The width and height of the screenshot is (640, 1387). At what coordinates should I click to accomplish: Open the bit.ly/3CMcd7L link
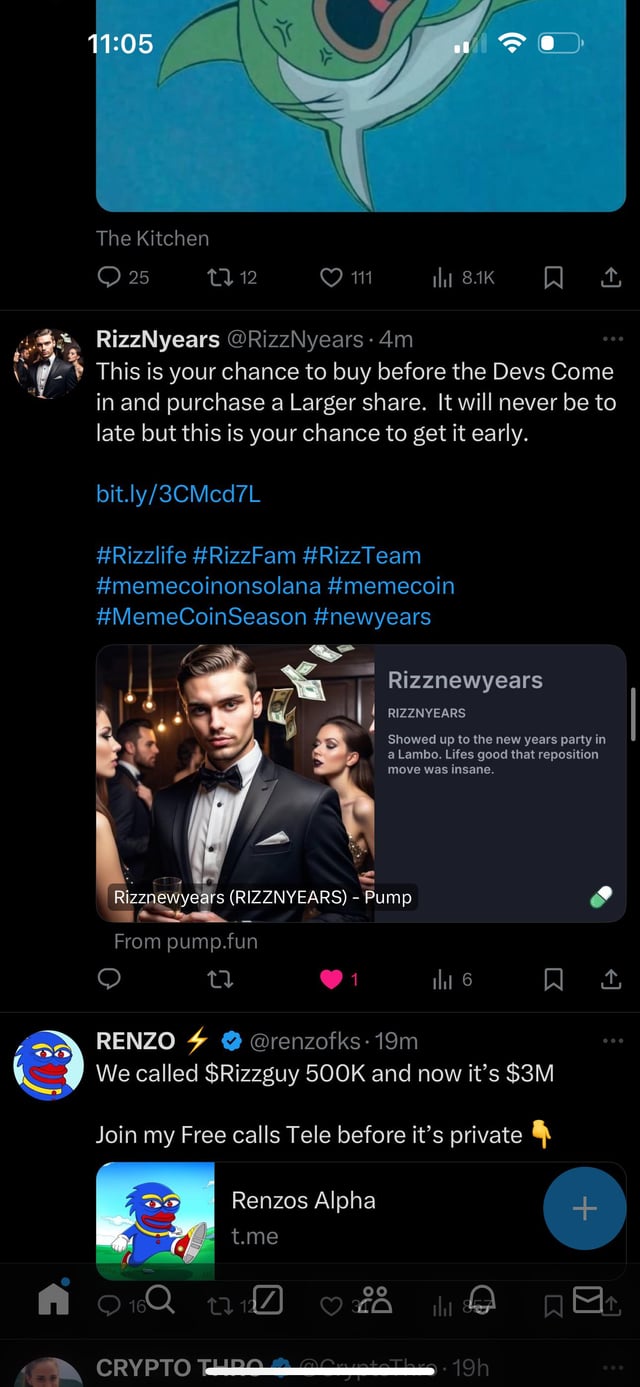pos(178,494)
